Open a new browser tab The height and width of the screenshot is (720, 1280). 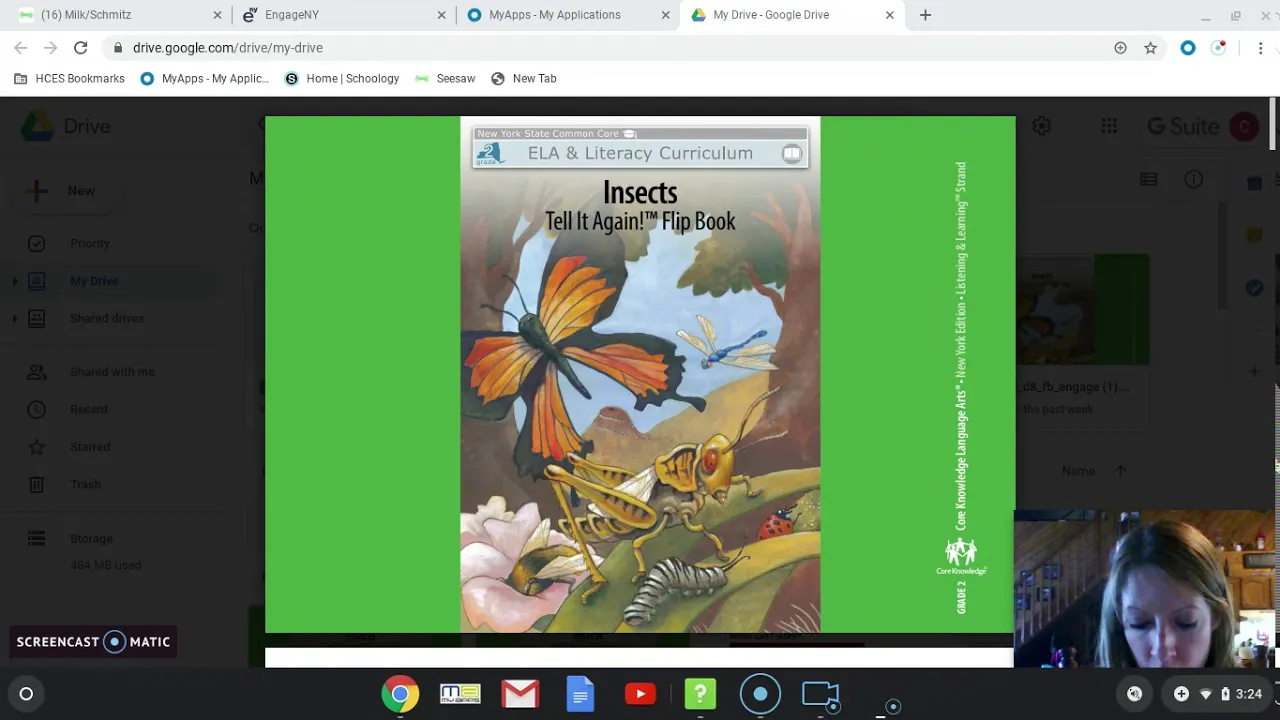click(x=925, y=15)
